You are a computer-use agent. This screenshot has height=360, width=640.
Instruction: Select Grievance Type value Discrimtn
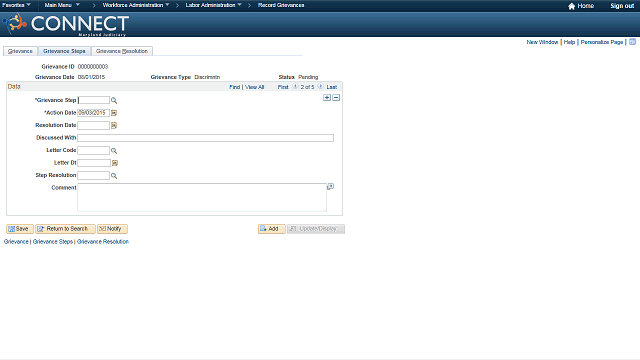207,77
